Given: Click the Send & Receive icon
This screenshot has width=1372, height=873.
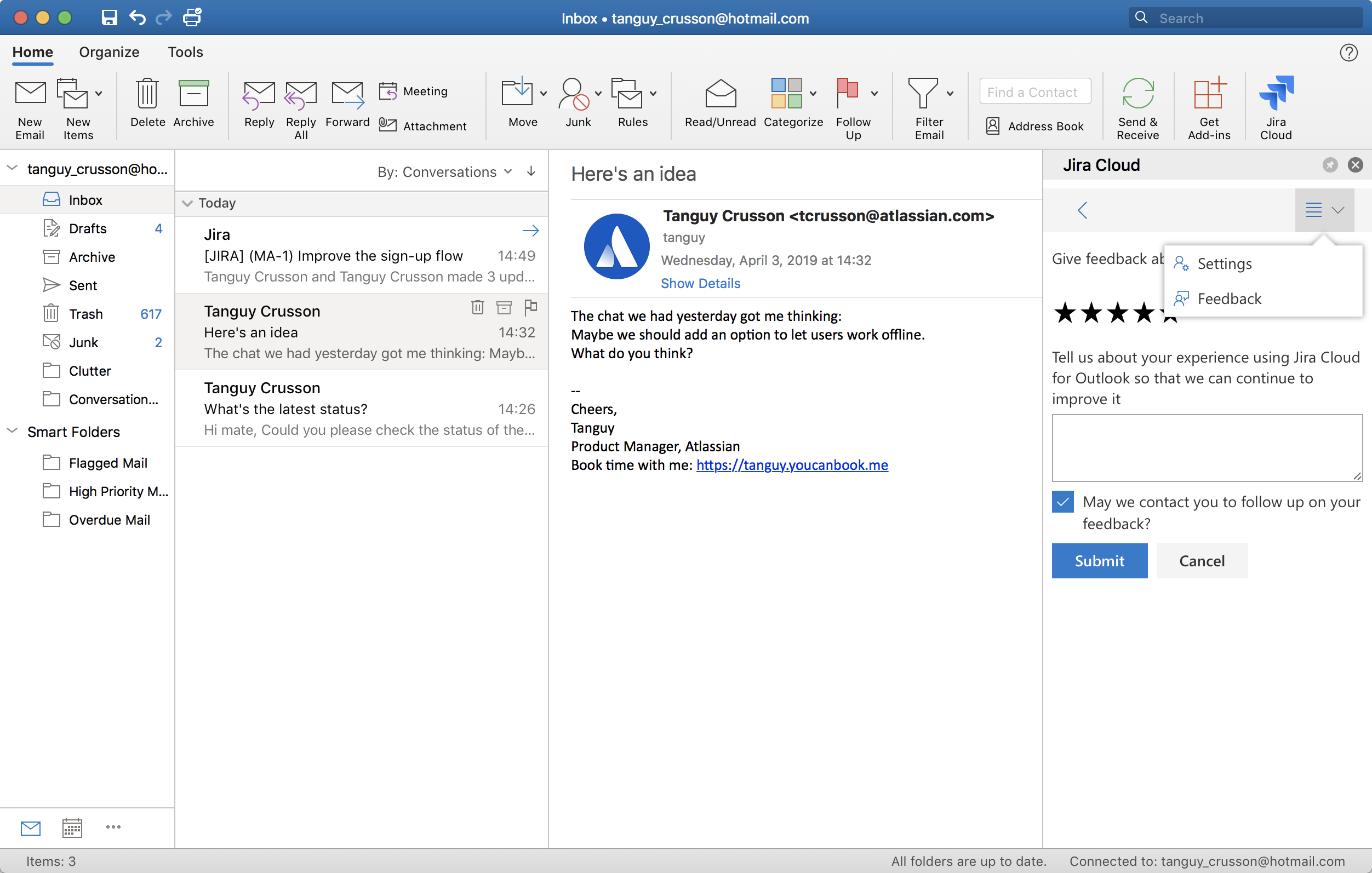Looking at the screenshot, I should pyautogui.click(x=1137, y=95).
